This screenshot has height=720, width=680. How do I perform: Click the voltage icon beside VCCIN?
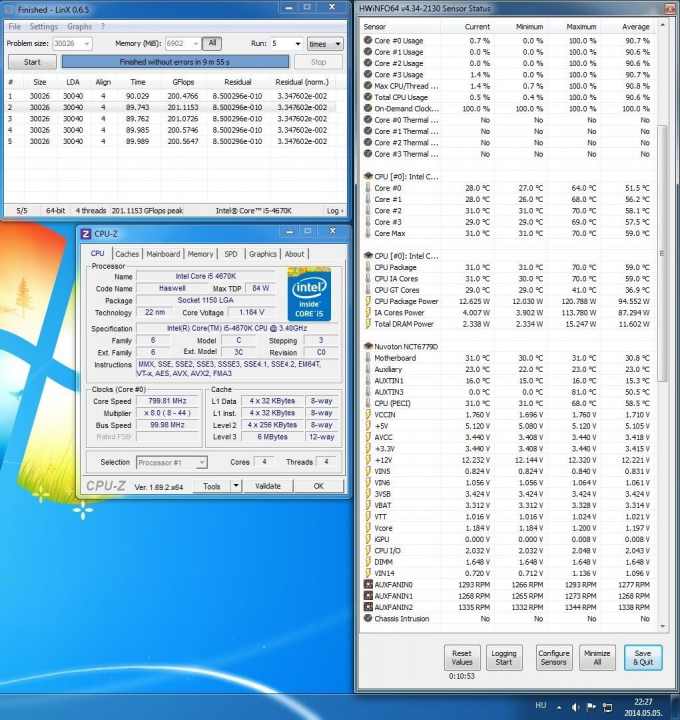[368, 414]
